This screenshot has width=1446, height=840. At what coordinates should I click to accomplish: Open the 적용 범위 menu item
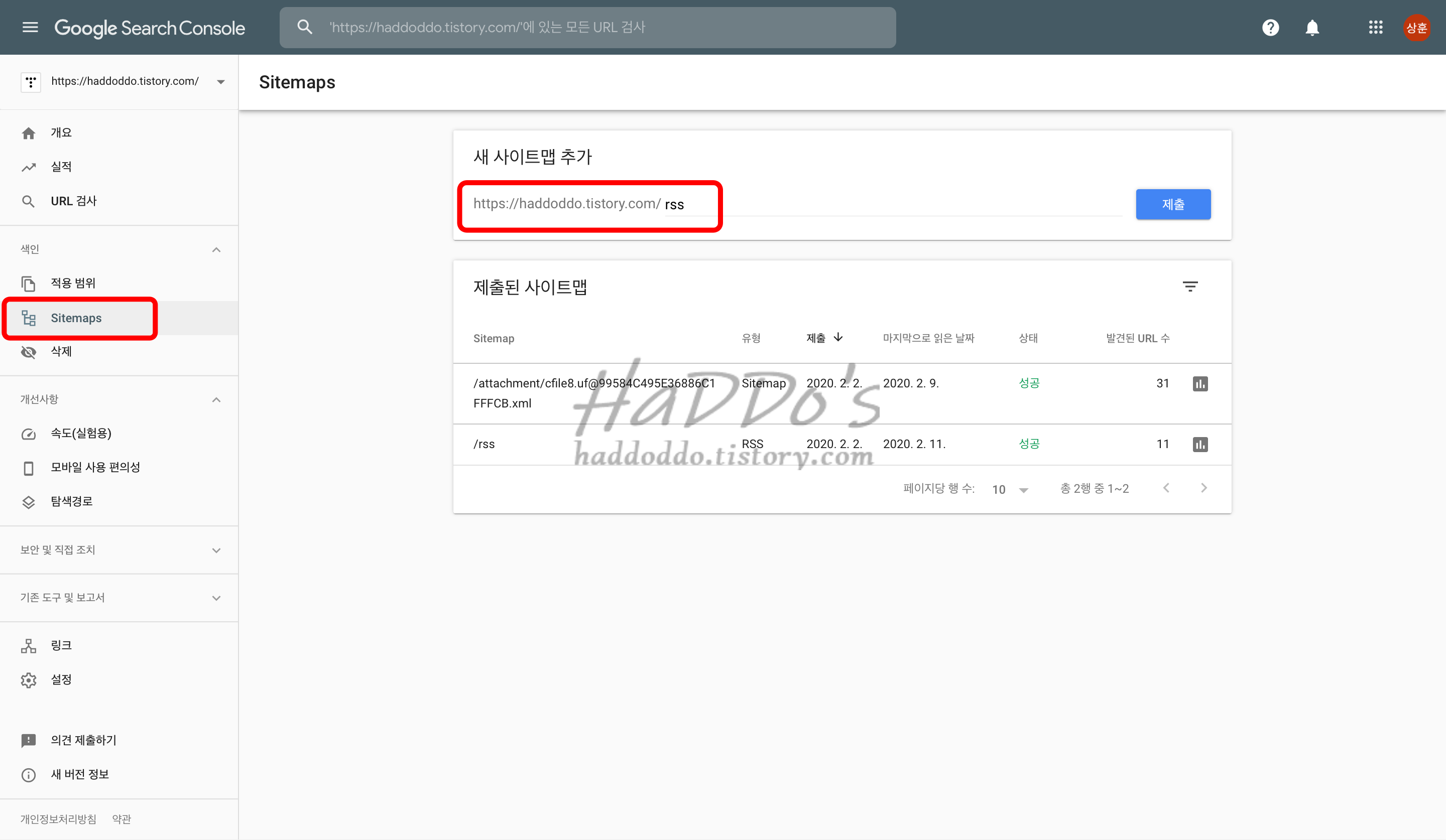pyautogui.click(x=73, y=283)
